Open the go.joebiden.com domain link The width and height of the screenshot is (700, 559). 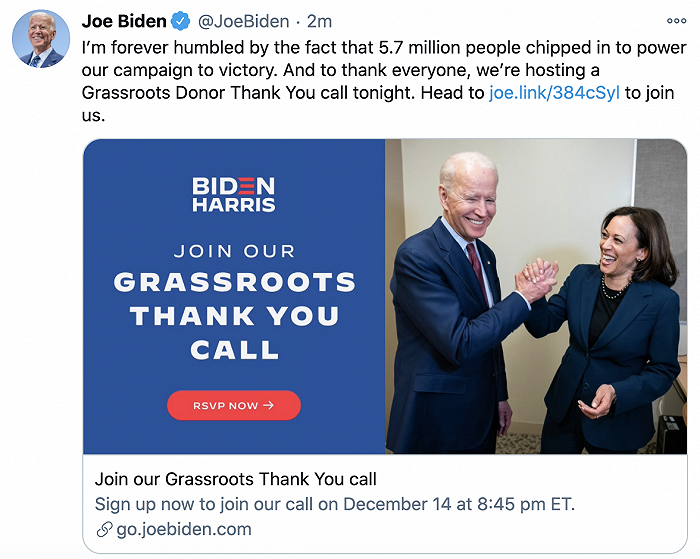[x=184, y=529]
